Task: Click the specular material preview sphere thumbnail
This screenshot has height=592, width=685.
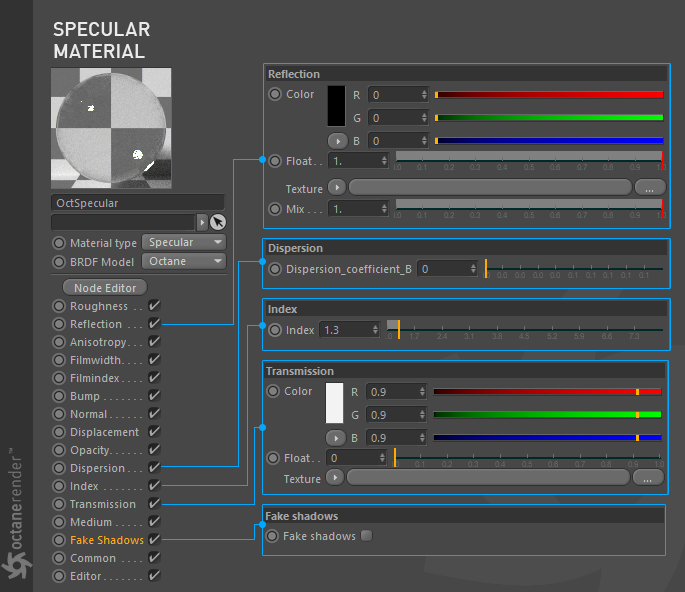Action: (x=111, y=128)
